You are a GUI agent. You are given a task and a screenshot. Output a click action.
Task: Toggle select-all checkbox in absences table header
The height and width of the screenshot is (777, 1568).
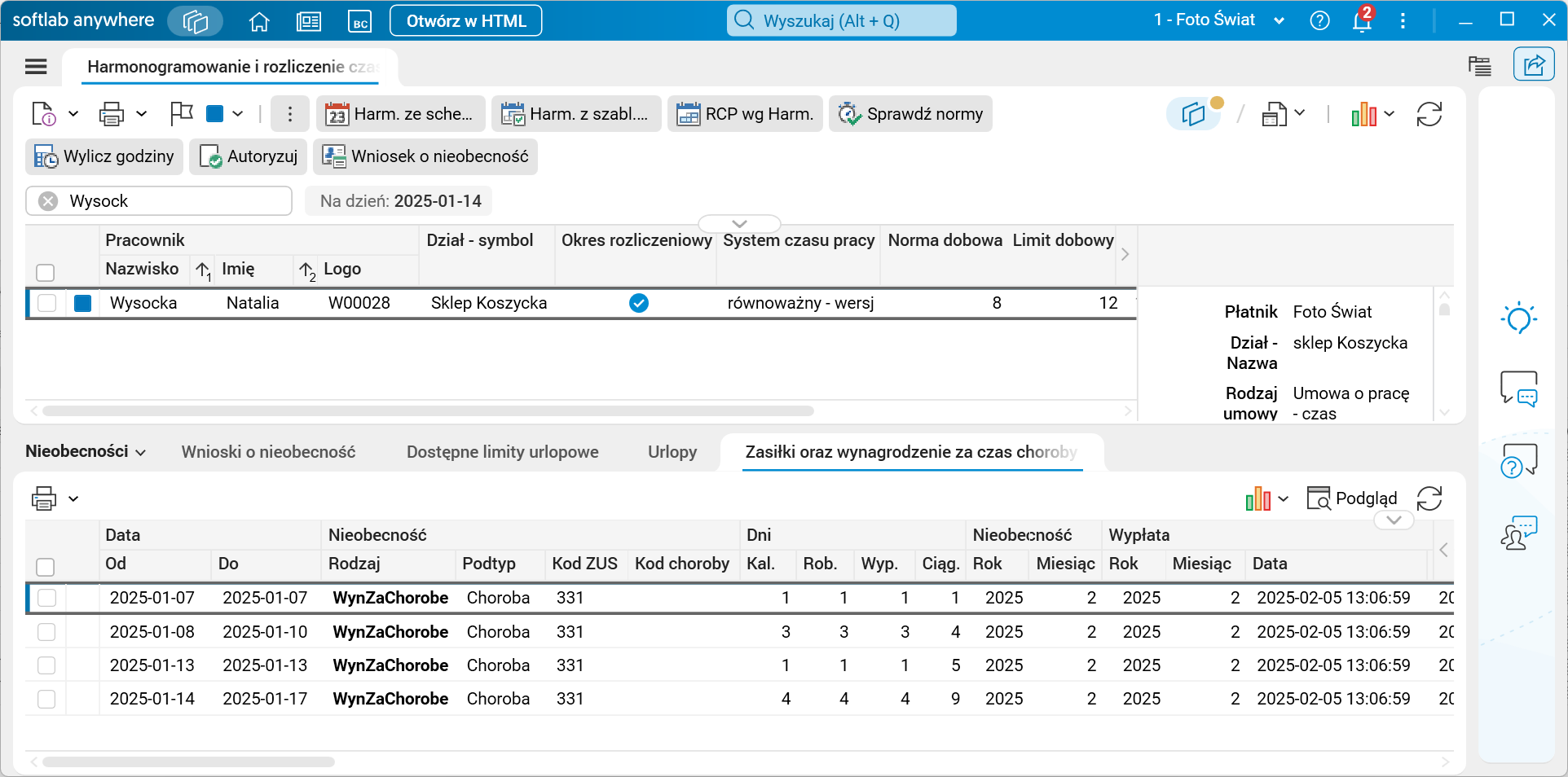tap(46, 566)
